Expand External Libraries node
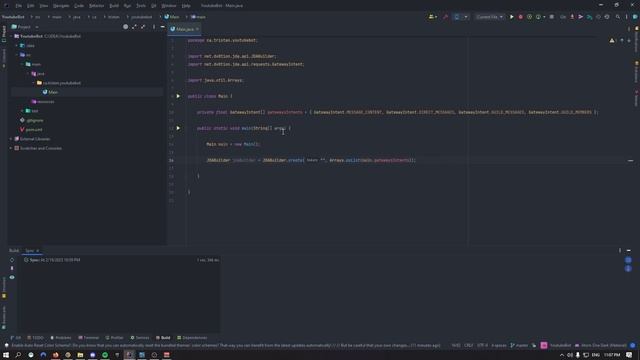Viewport: 640px width, 360px height. click(11, 139)
